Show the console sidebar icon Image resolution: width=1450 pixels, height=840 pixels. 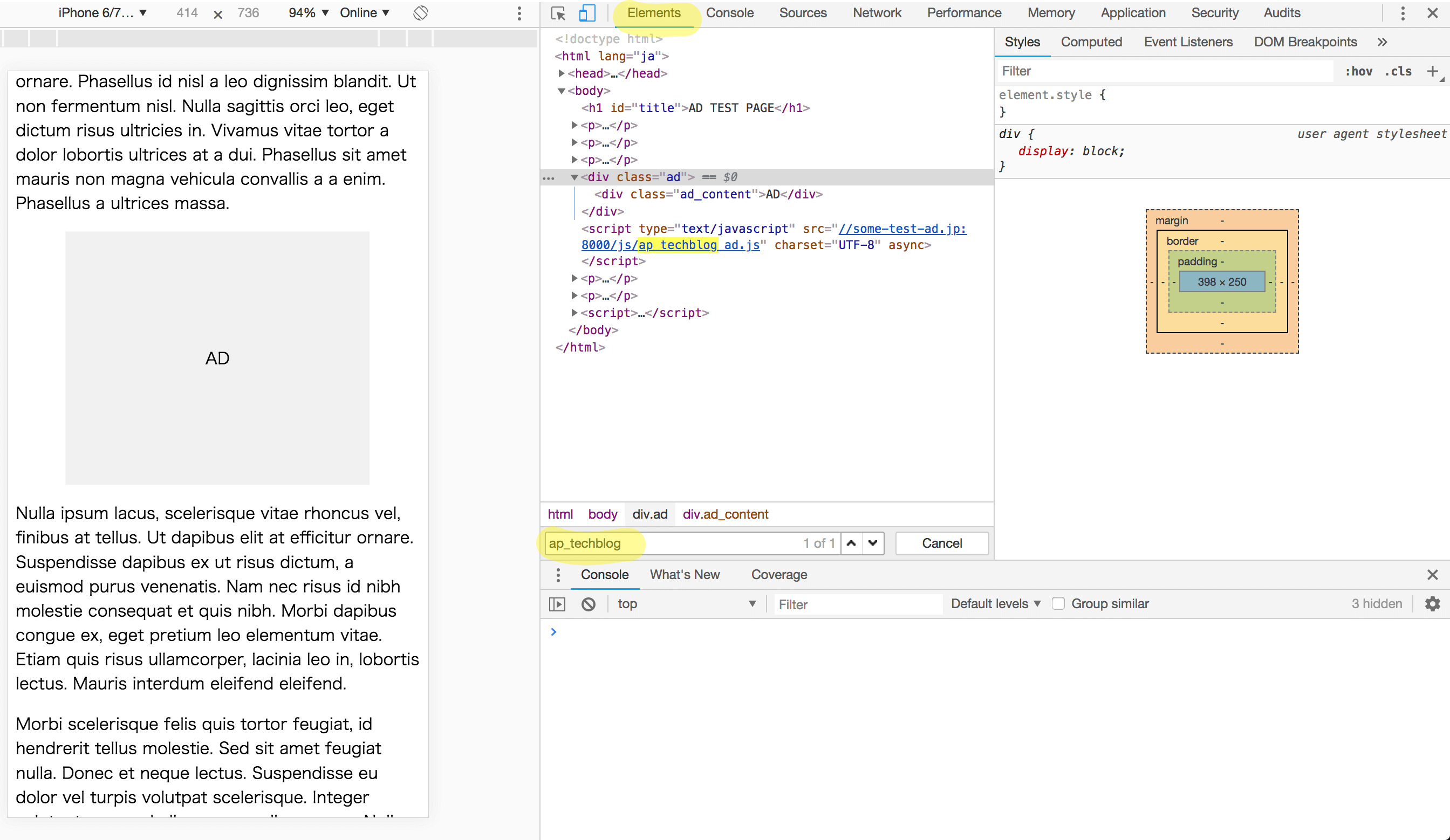pos(557,604)
